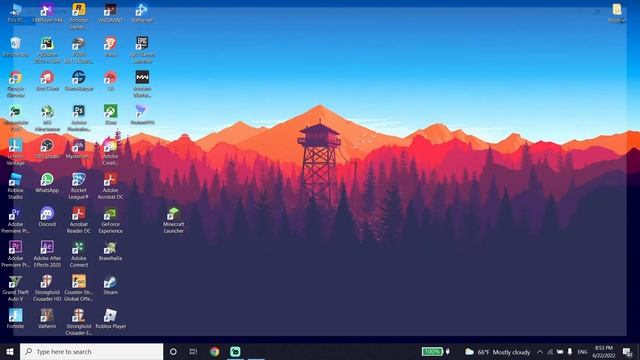Launch KMPlayer 64X shortcut
Image resolution: width=640 pixels, height=360 pixels.
pyautogui.click(x=47, y=12)
